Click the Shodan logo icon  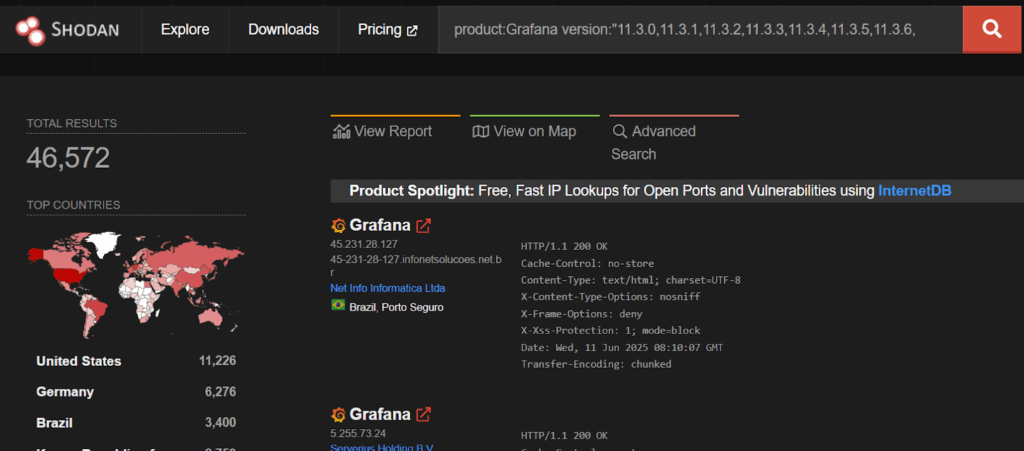point(31,30)
